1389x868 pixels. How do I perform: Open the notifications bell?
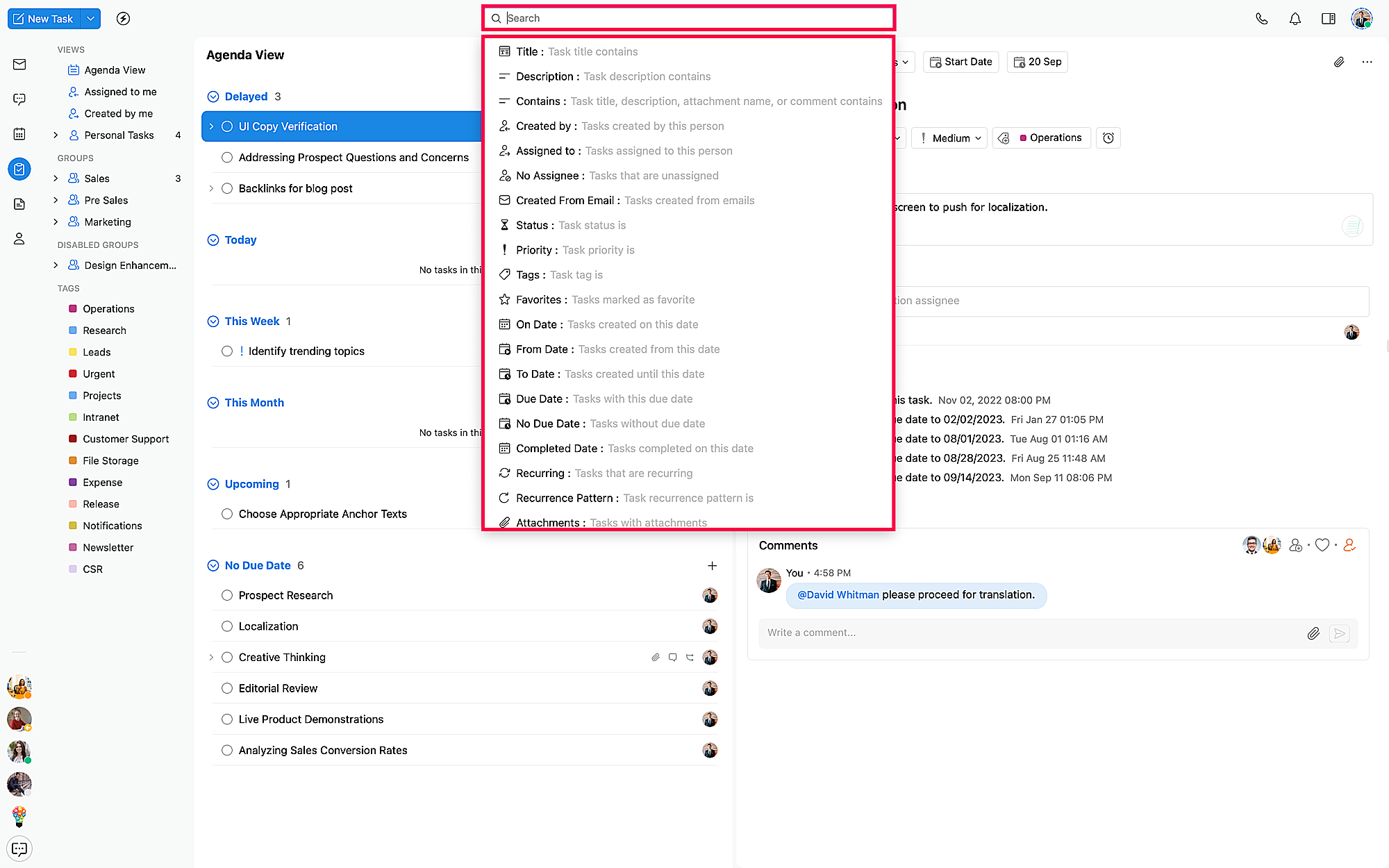[1295, 19]
